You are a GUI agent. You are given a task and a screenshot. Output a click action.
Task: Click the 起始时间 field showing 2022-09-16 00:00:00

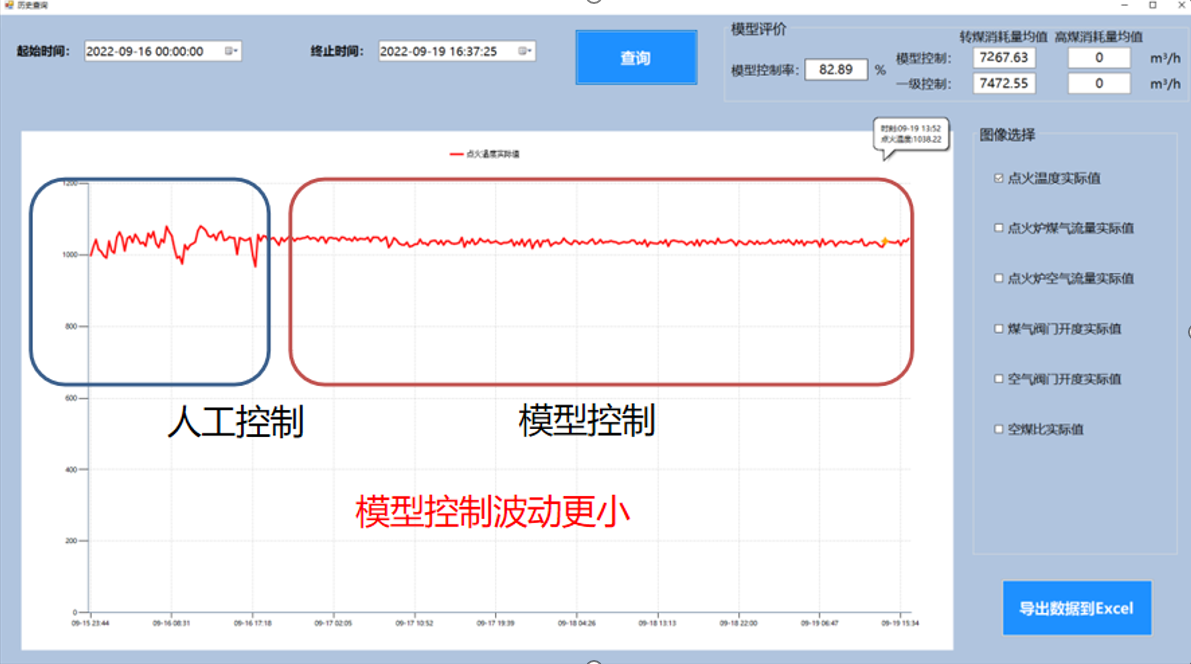[150, 50]
